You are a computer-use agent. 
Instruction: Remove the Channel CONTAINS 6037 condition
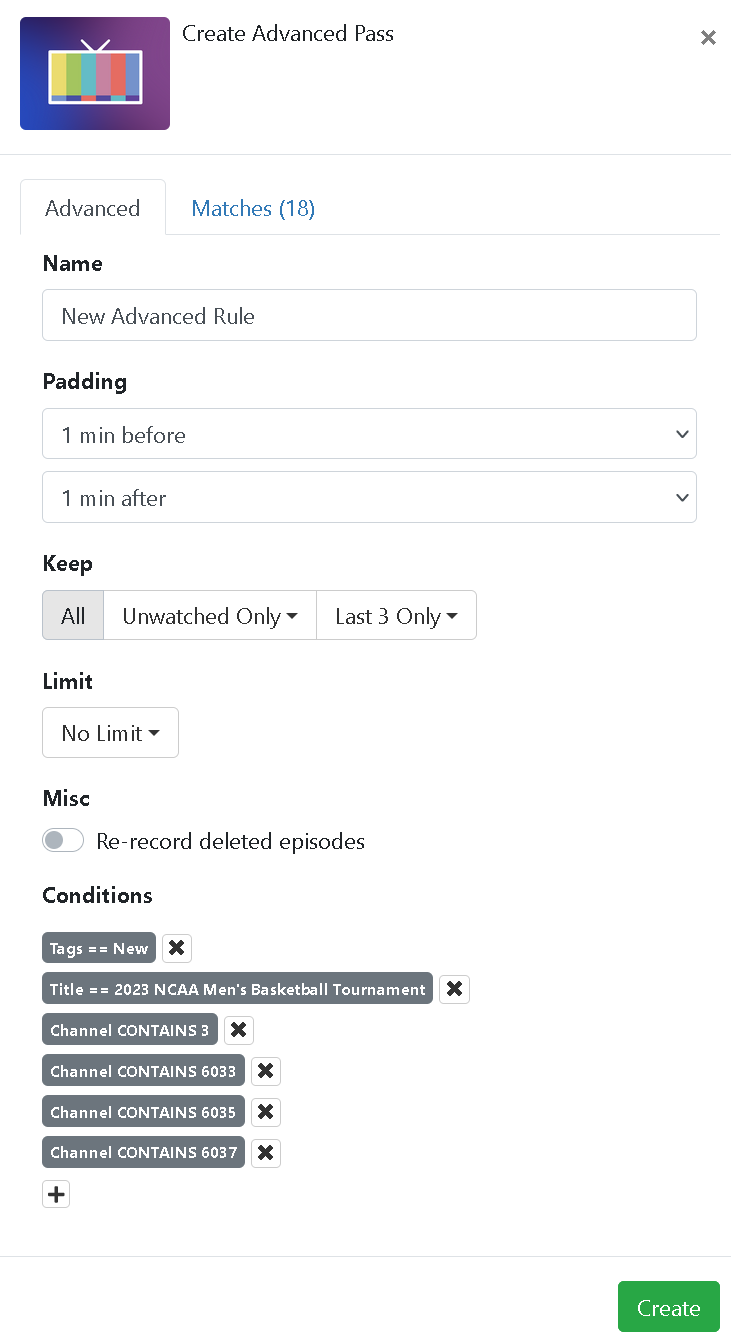click(x=265, y=1152)
